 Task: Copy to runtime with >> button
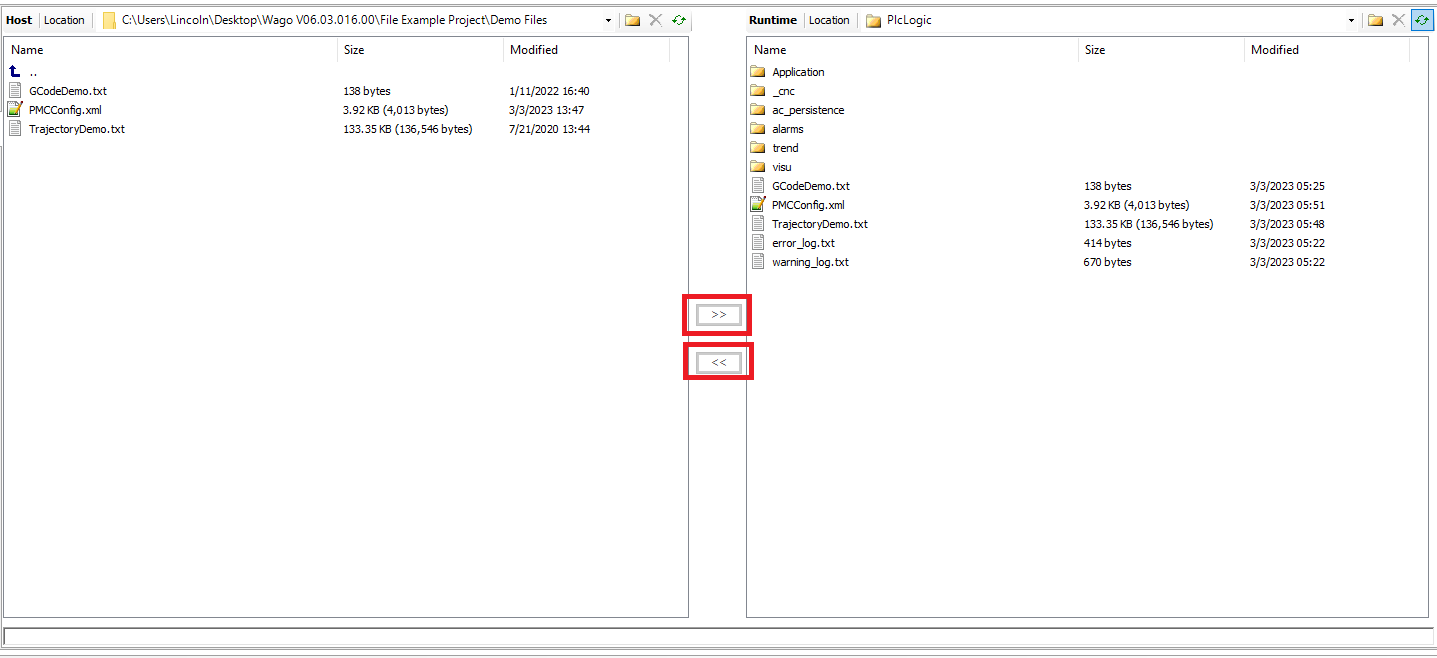point(718,315)
